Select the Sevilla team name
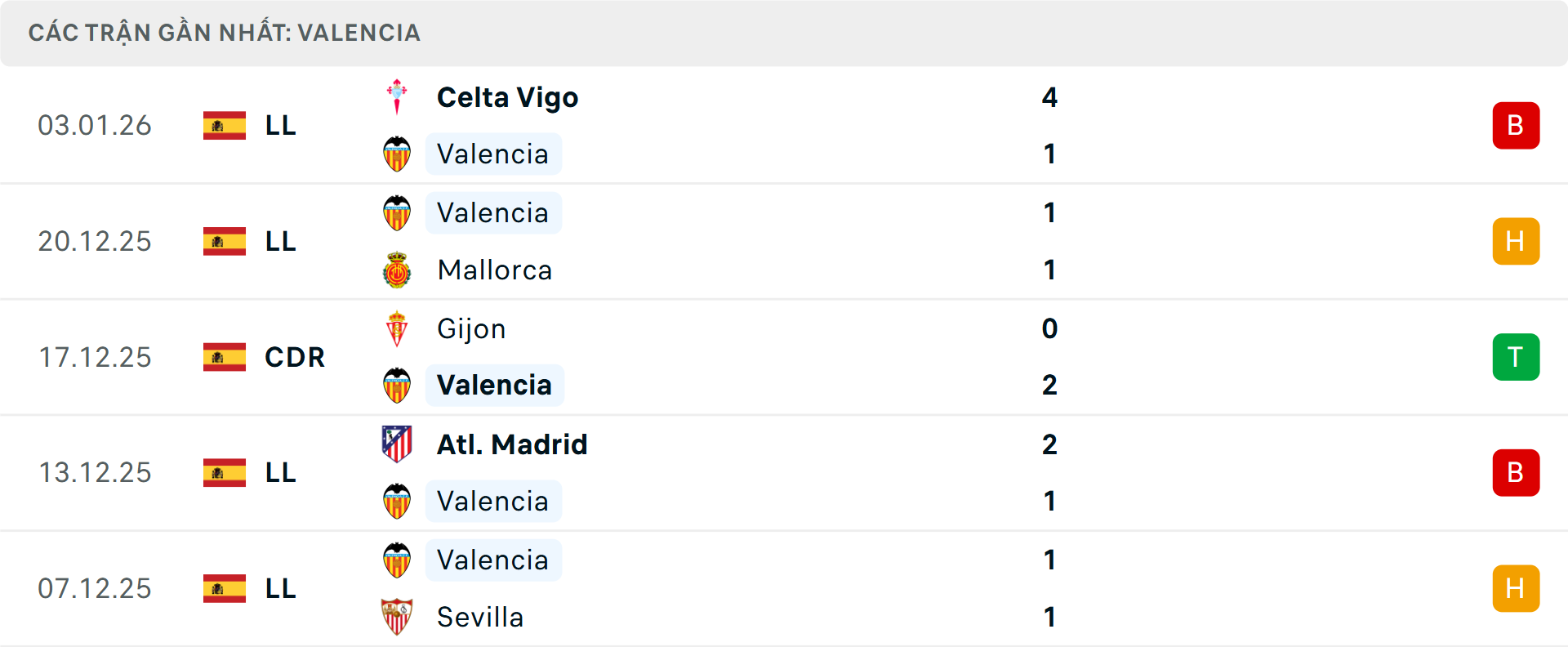Image resolution: width=1568 pixels, height=647 pixels. pos(480,617)
